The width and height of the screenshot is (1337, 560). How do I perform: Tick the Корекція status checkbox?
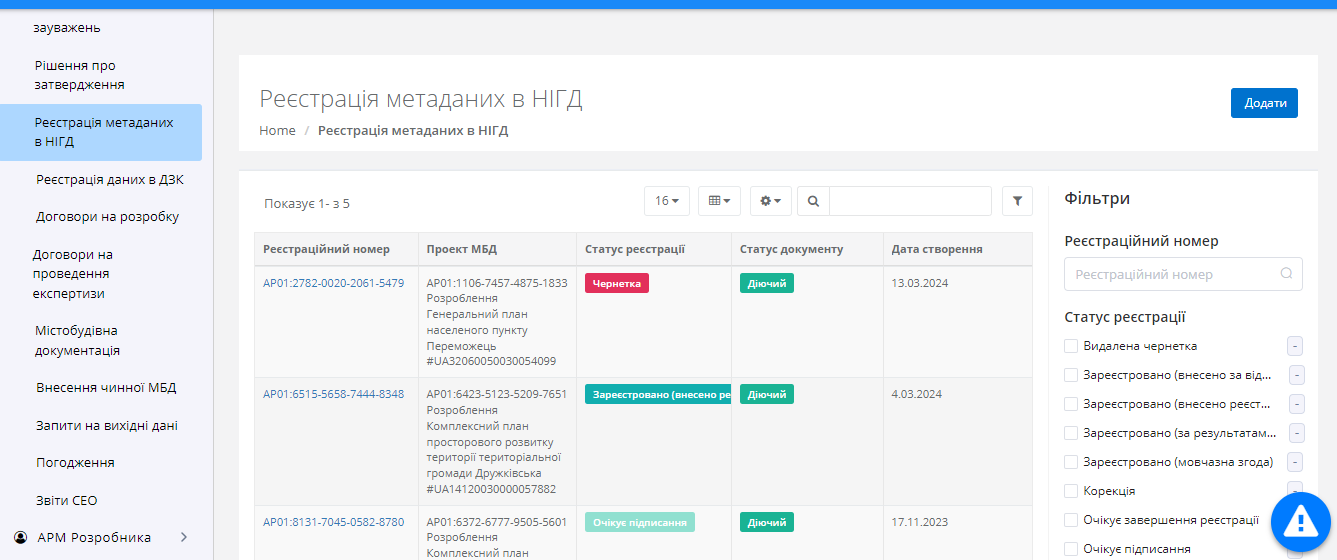point(1072,491)
